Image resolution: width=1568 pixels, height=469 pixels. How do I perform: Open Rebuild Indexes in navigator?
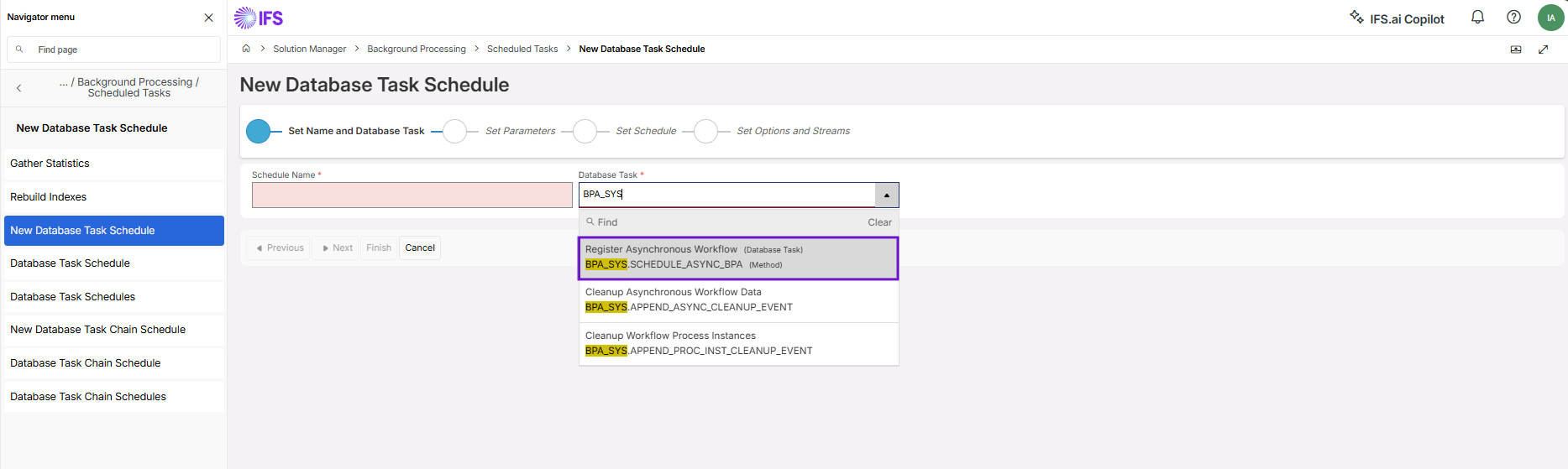[113, 197]
